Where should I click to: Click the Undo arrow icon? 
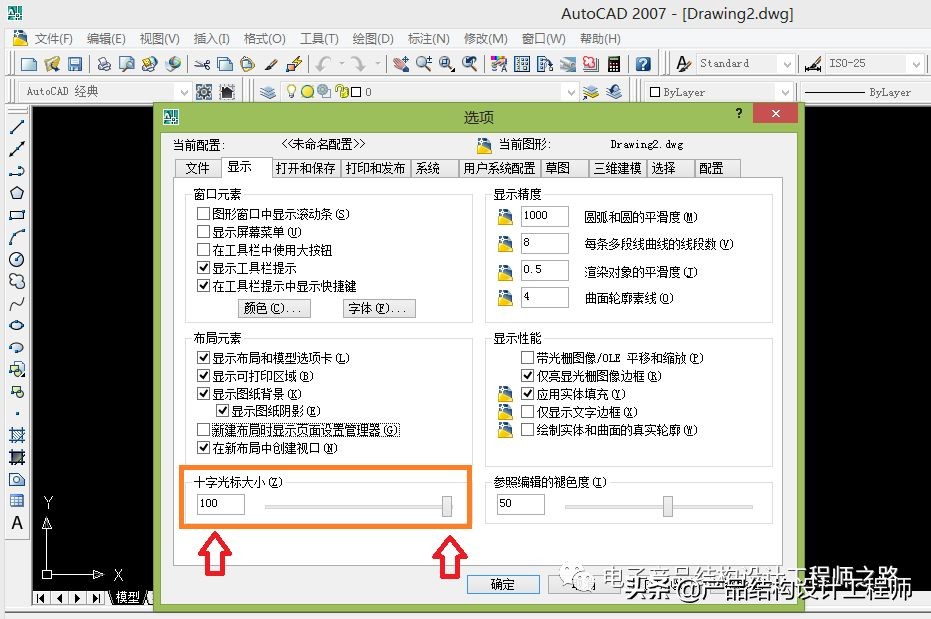pos(323,64)
